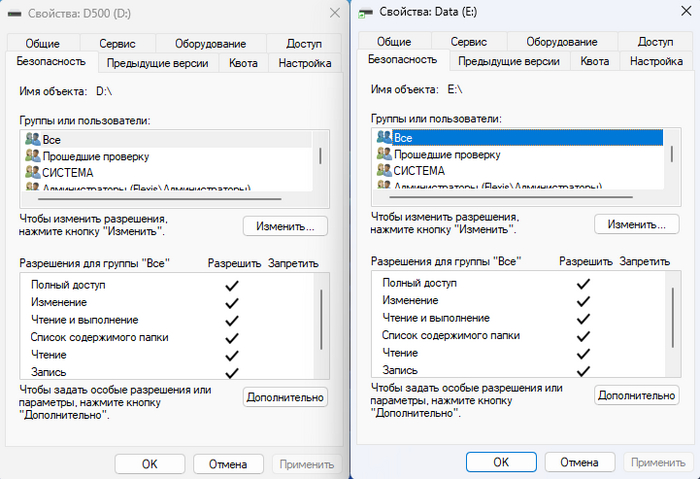The image size is (700, 479).
Task: Click the drive icon in Data (E:) title bar
Action: click(368, 11)
